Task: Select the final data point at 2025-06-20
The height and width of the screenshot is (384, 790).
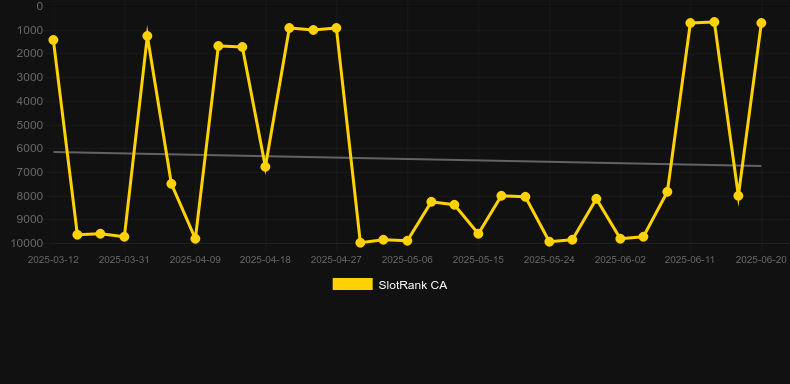Action: [761, 23]
